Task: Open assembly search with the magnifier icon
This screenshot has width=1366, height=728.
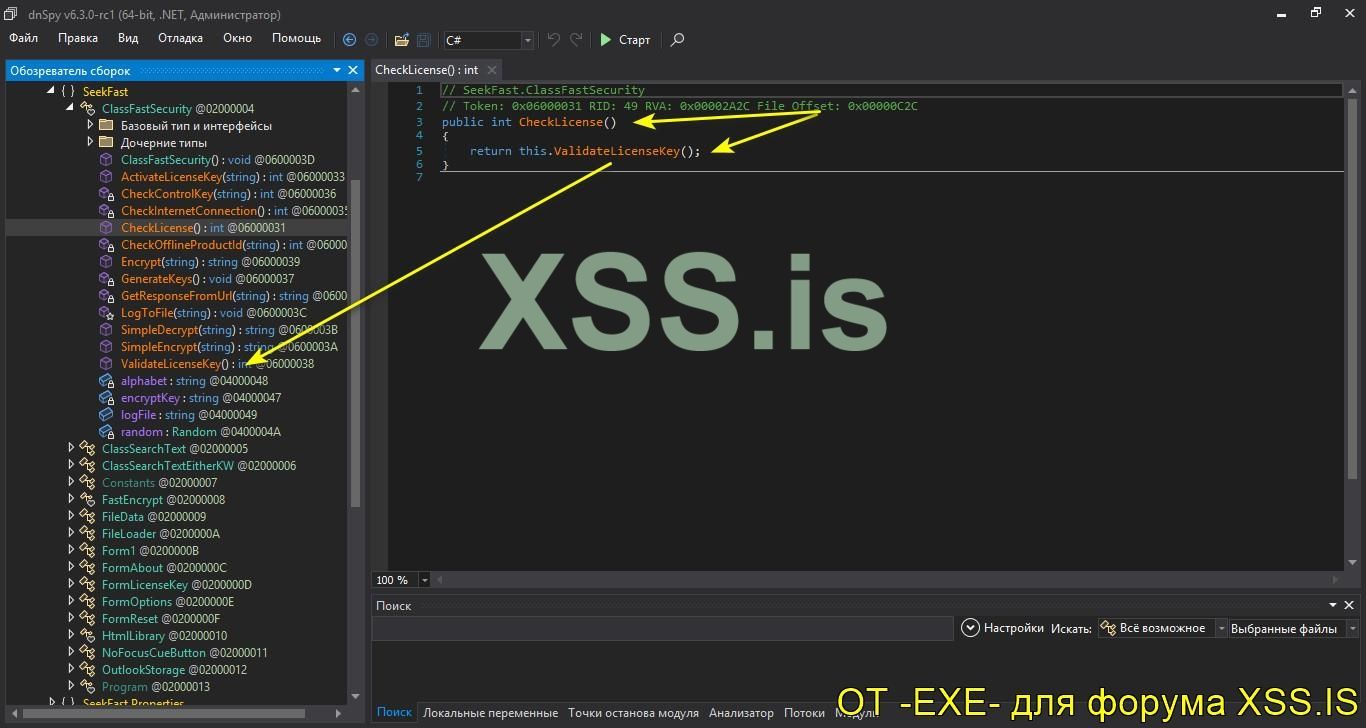Action: [677, 40]
